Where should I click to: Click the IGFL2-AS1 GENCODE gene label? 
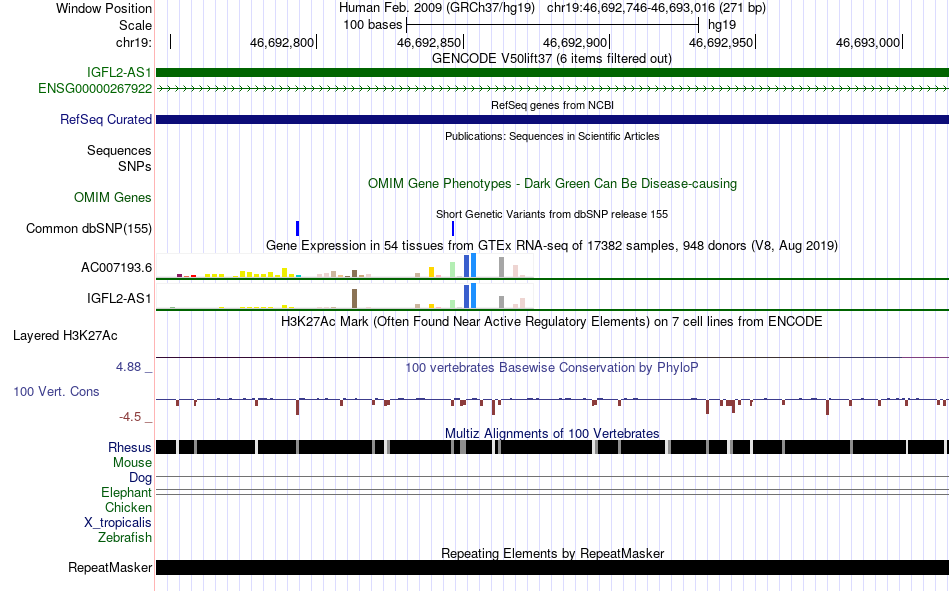(119, 73)
